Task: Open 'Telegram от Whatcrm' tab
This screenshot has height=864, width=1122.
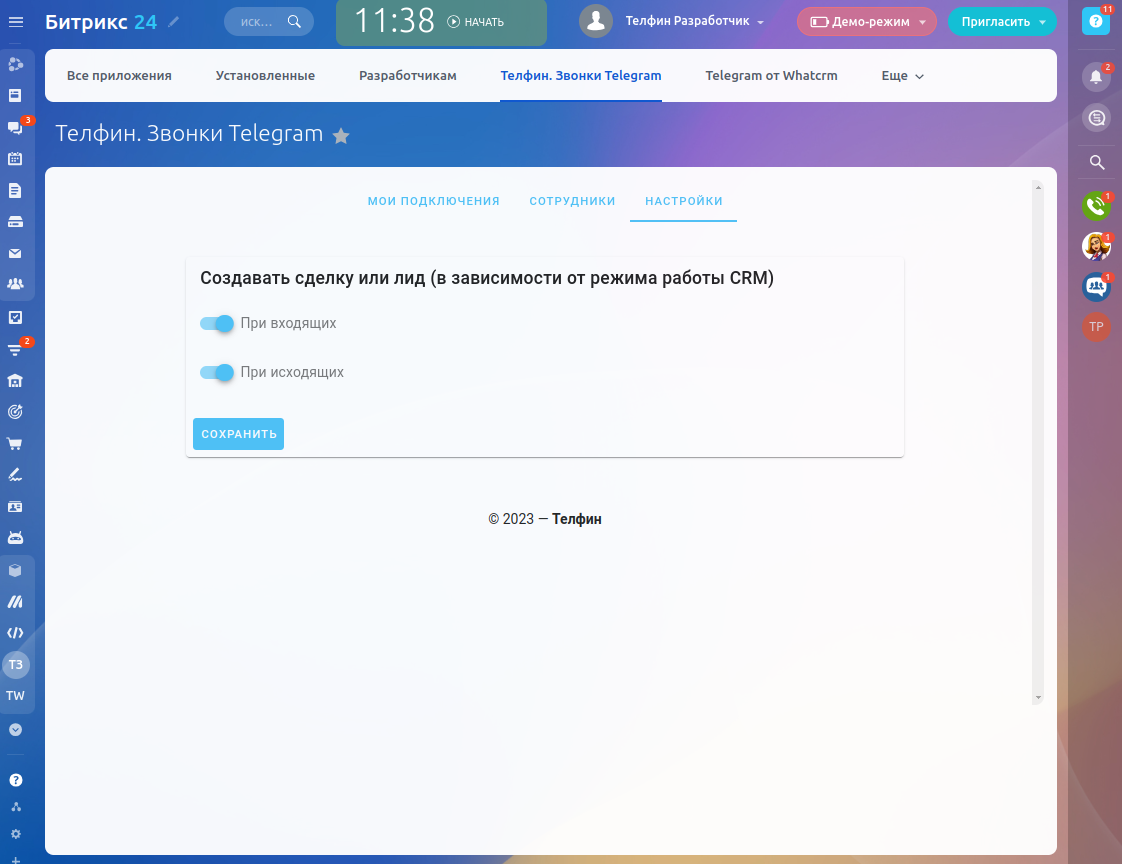Action: [771, 76]
